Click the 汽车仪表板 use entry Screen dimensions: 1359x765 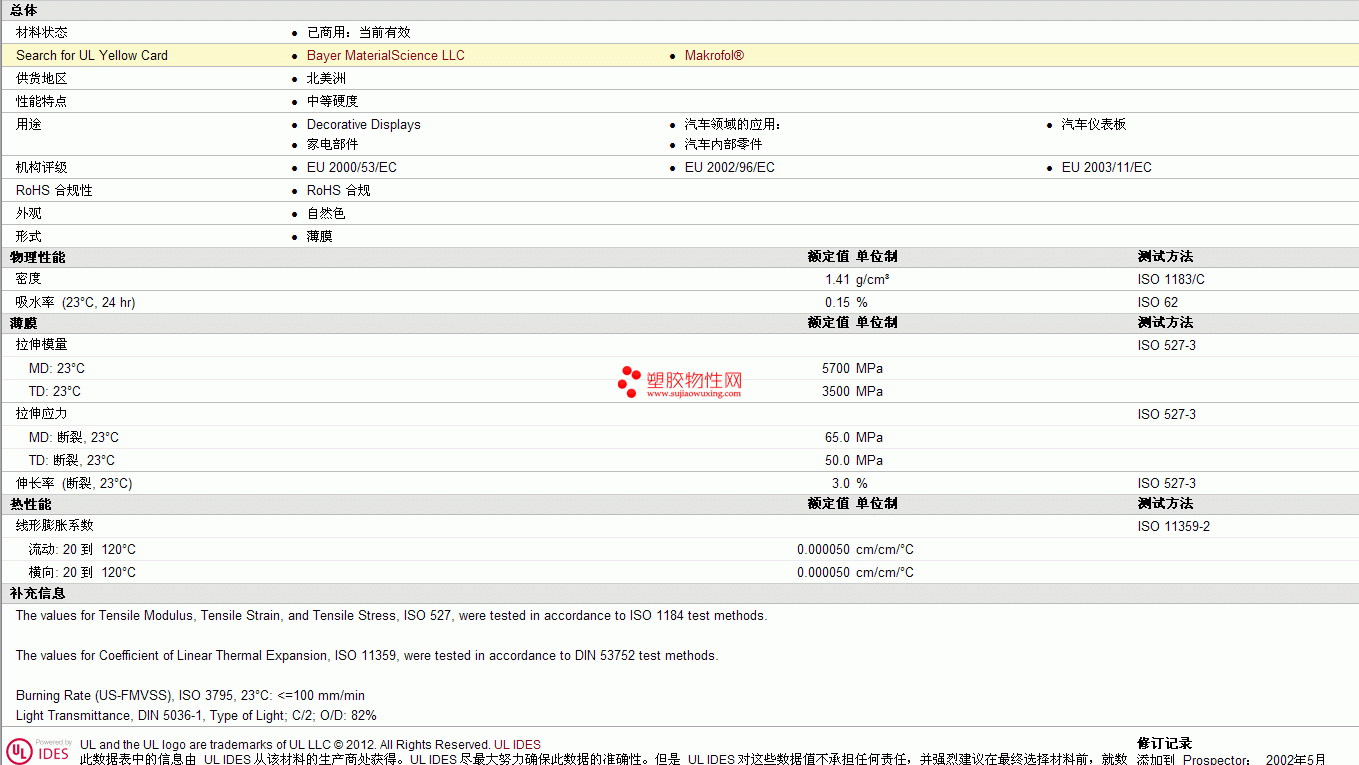[1094, 124]
